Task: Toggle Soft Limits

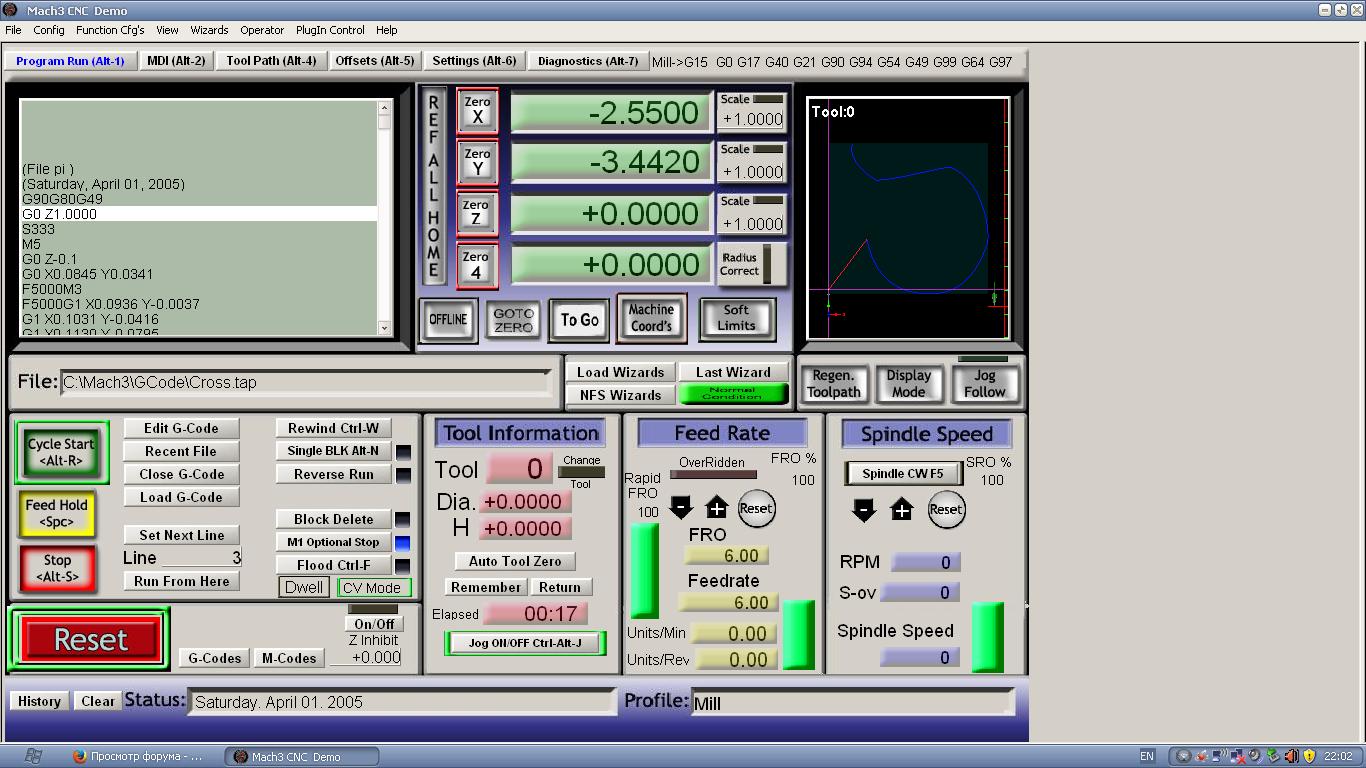Action: pos(736,318)
